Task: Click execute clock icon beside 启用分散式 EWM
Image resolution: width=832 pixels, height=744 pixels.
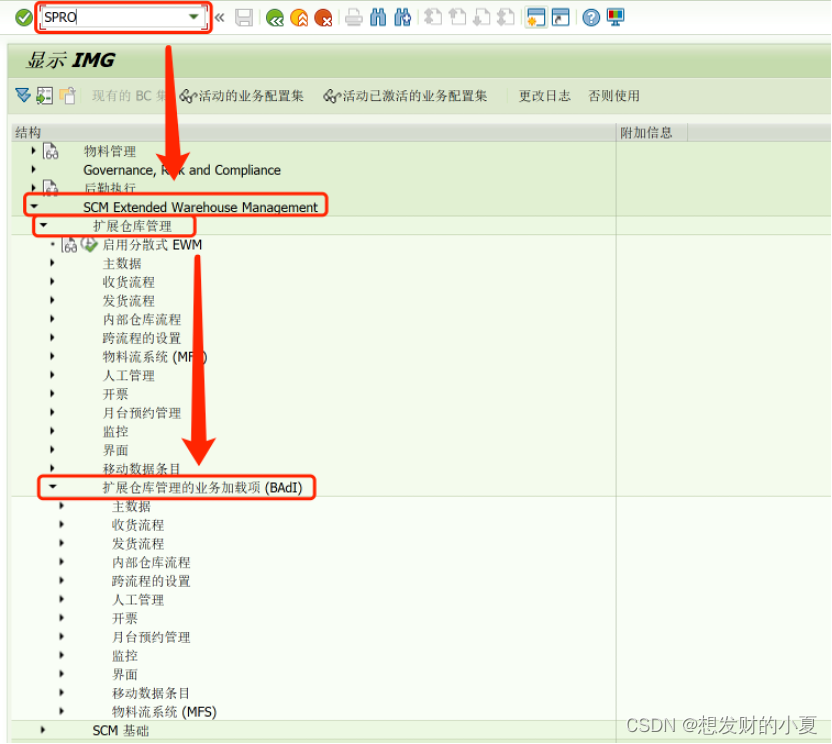Action: coord(89,245)
